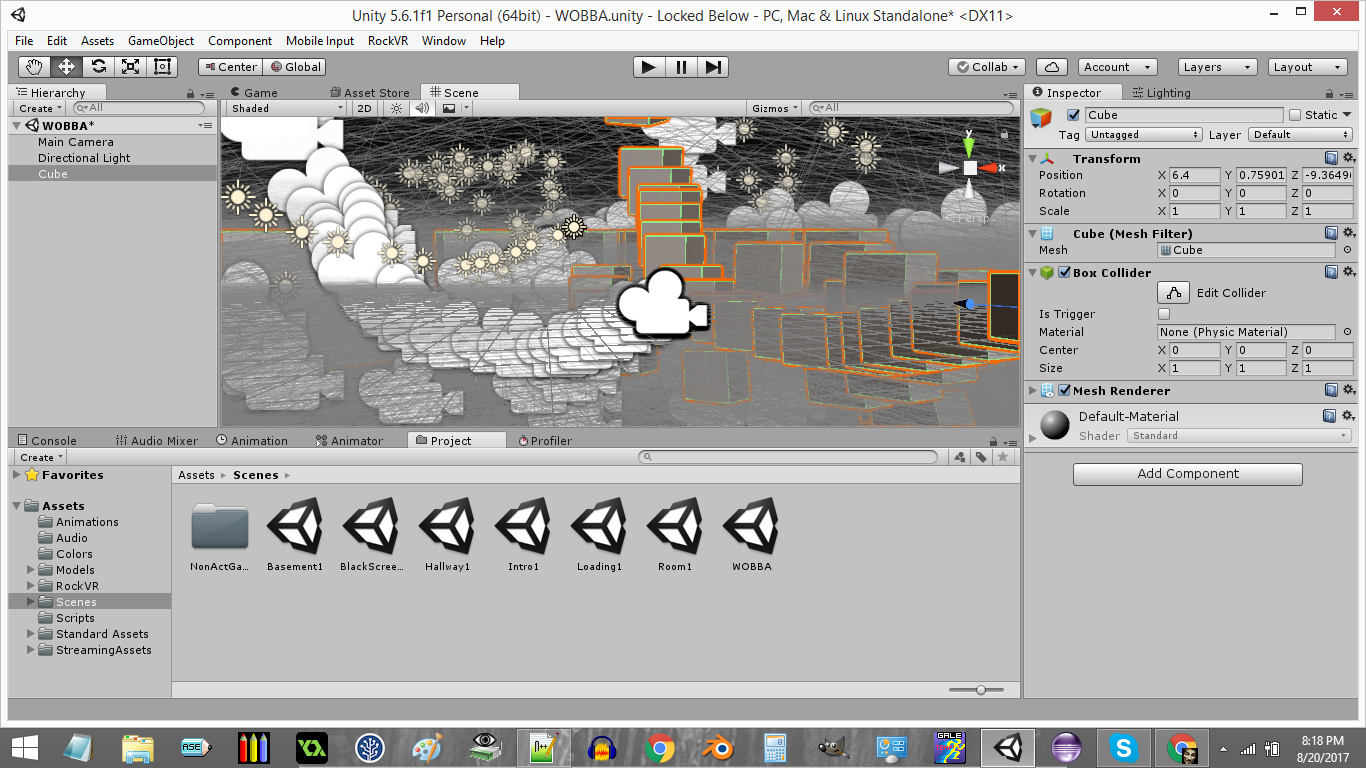The image size is (1366, 768).
Task: Open the Gizmos dropdown
Action: click(775, 108)
